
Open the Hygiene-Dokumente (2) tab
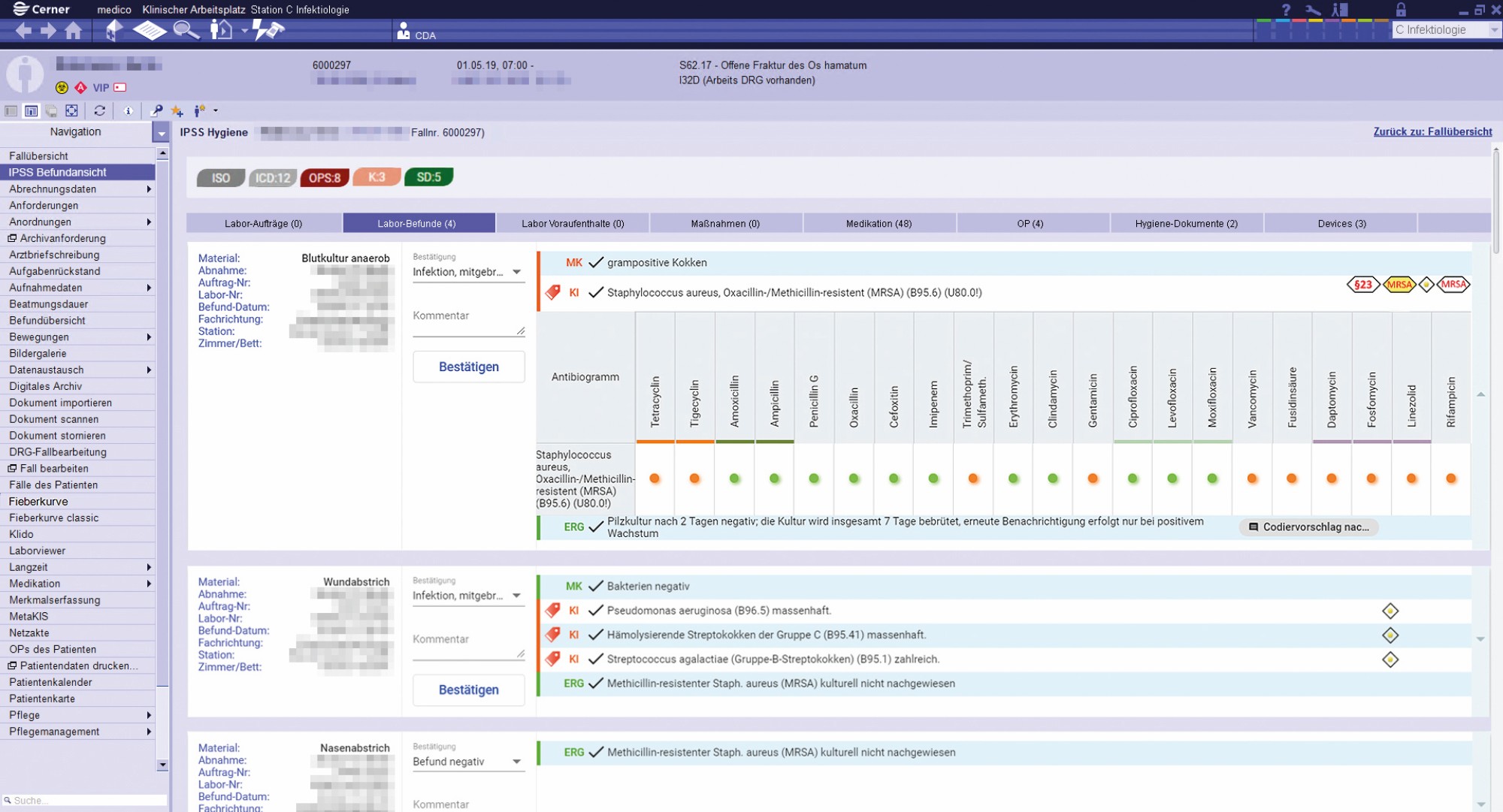point(1186,223)
